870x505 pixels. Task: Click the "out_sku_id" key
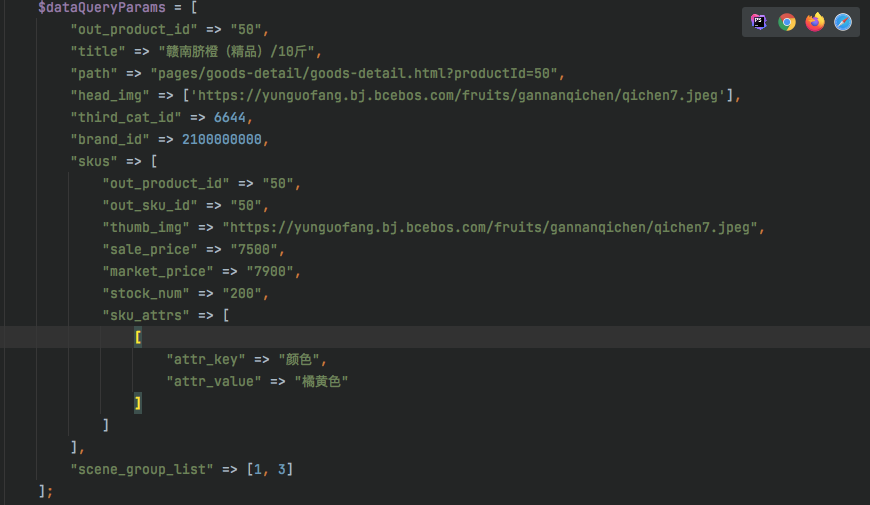click(x=150, y=205)
